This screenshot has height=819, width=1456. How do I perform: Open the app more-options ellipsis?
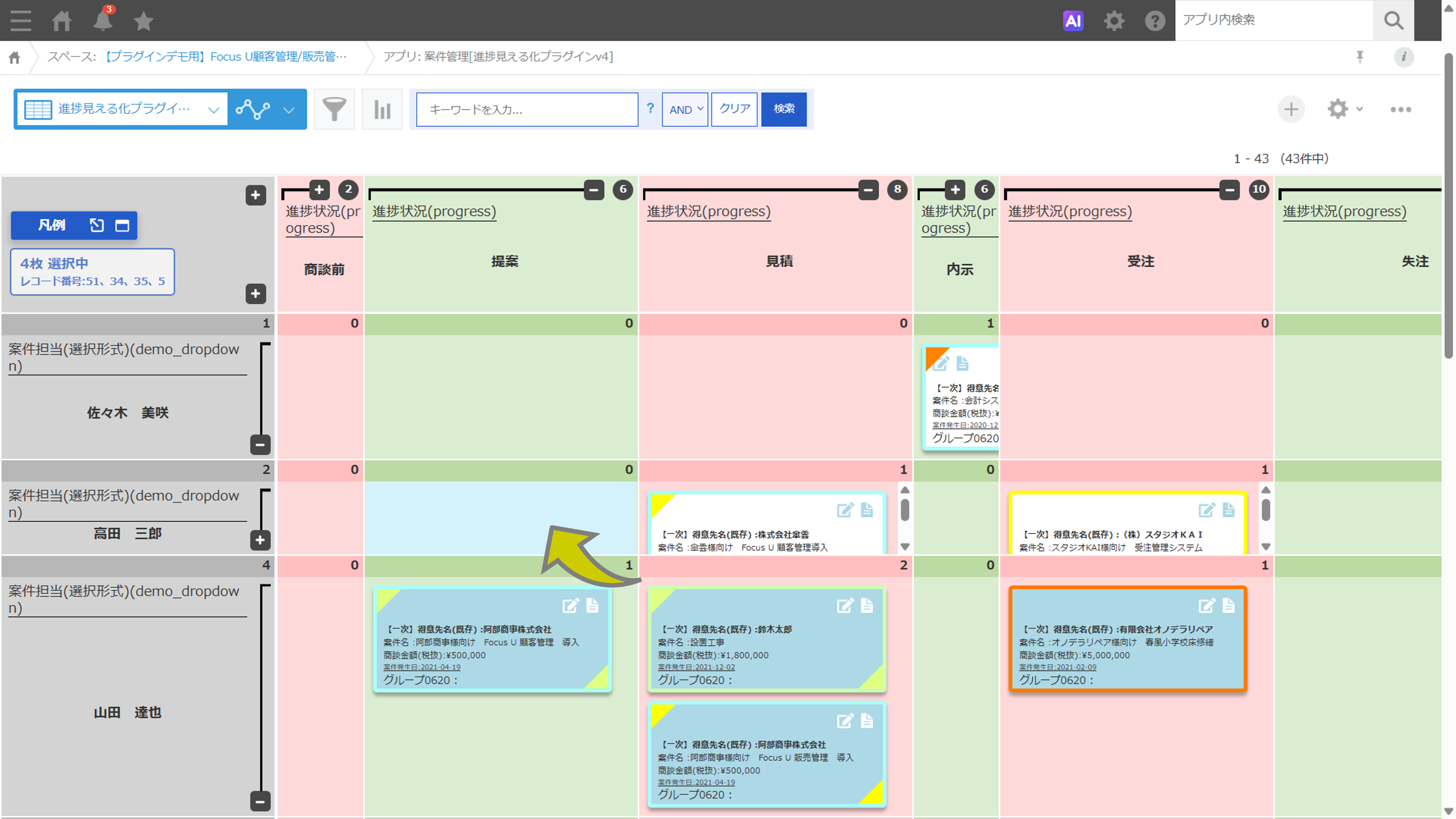pyautogui.click(x=1401, y=109)
